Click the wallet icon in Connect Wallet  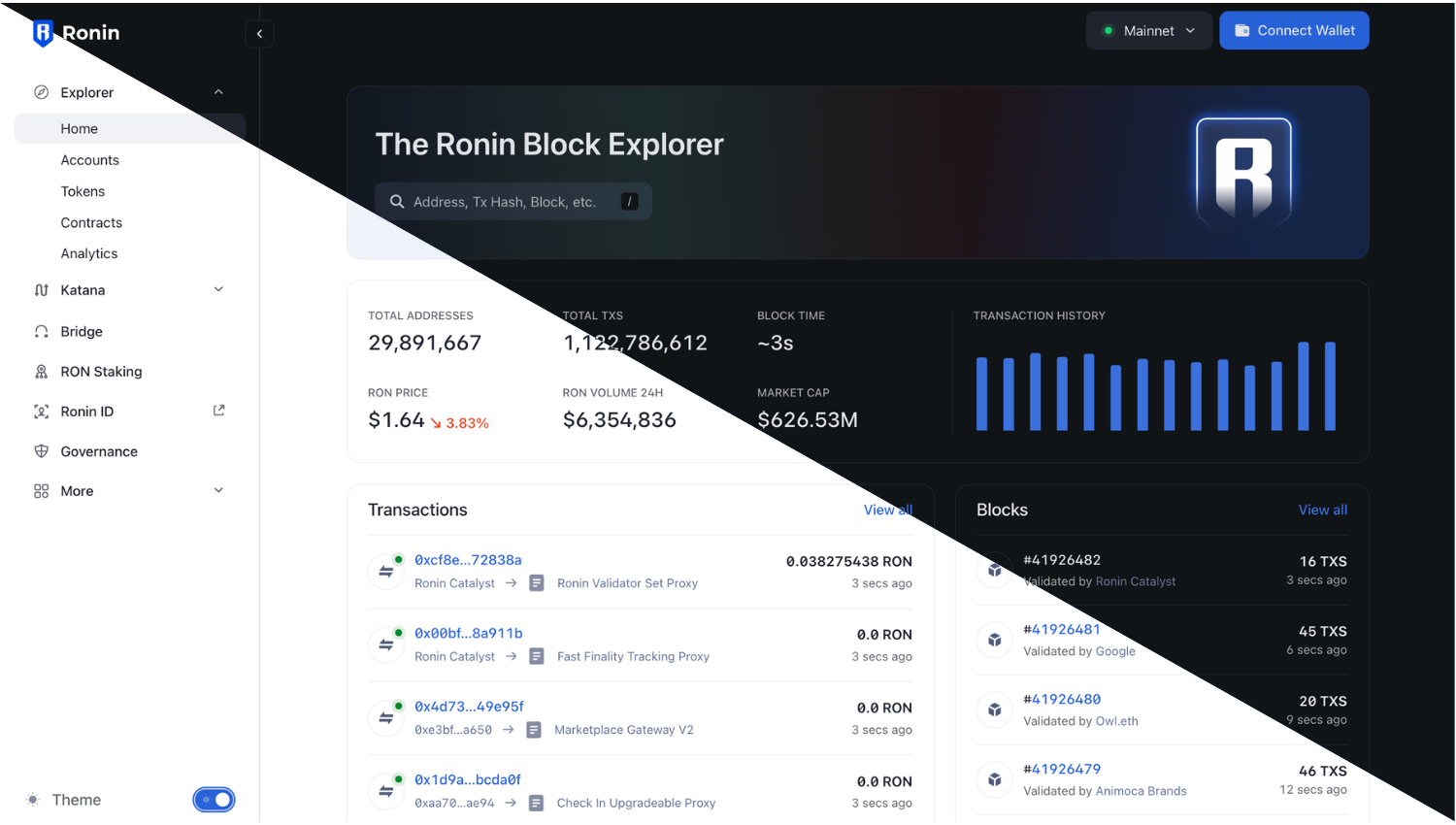(1241, 31)
